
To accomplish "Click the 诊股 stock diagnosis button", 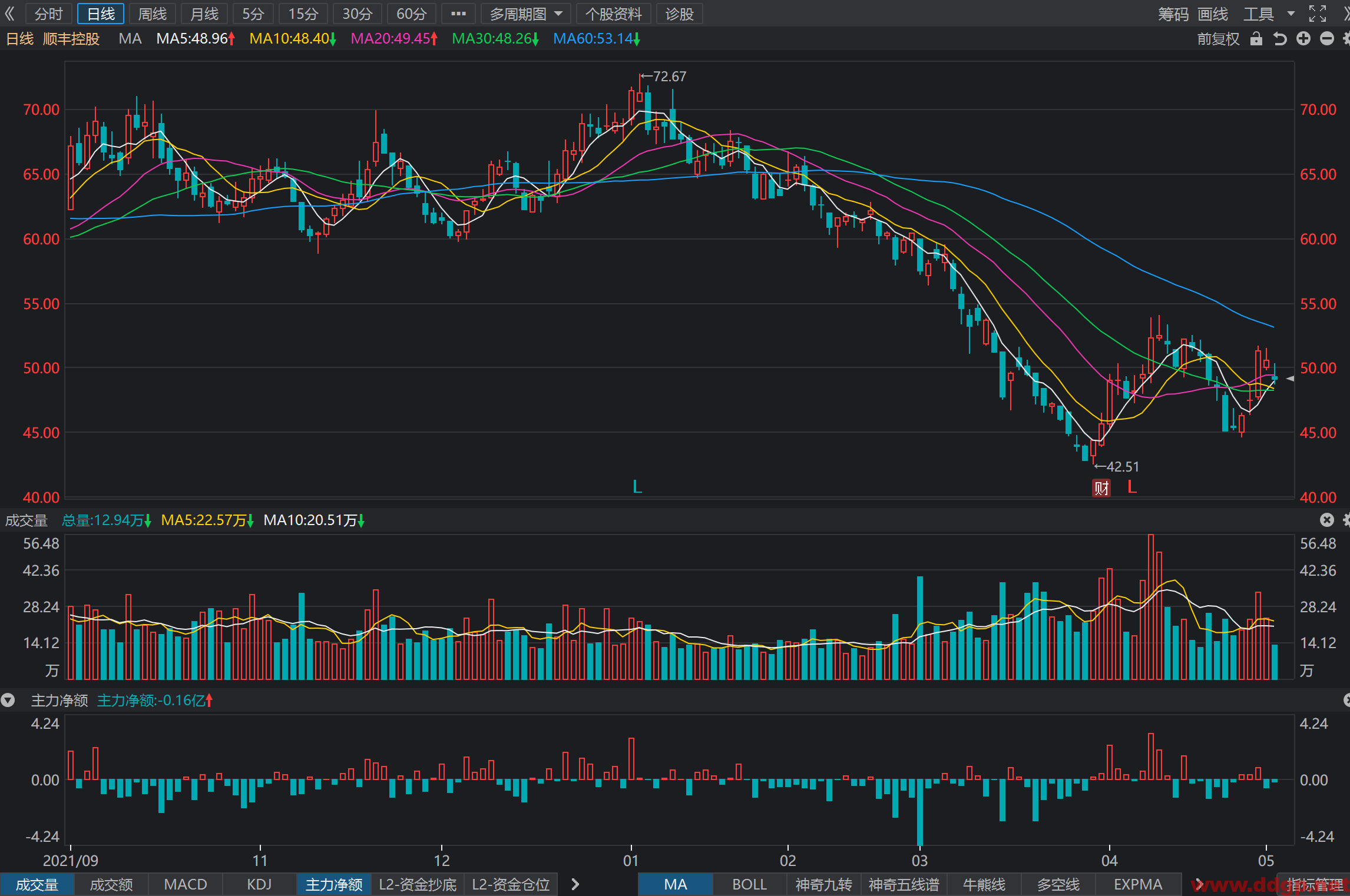I will 679,14.
